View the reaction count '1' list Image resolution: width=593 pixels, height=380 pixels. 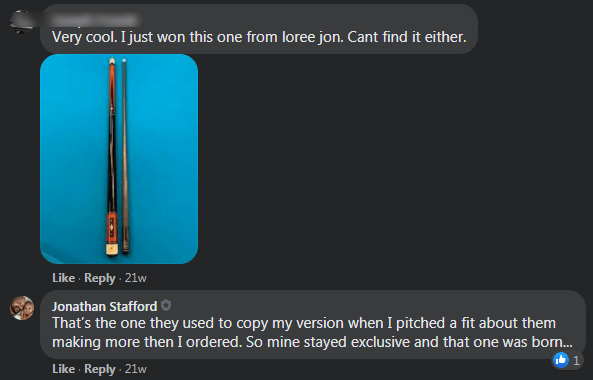pos(576,360)
